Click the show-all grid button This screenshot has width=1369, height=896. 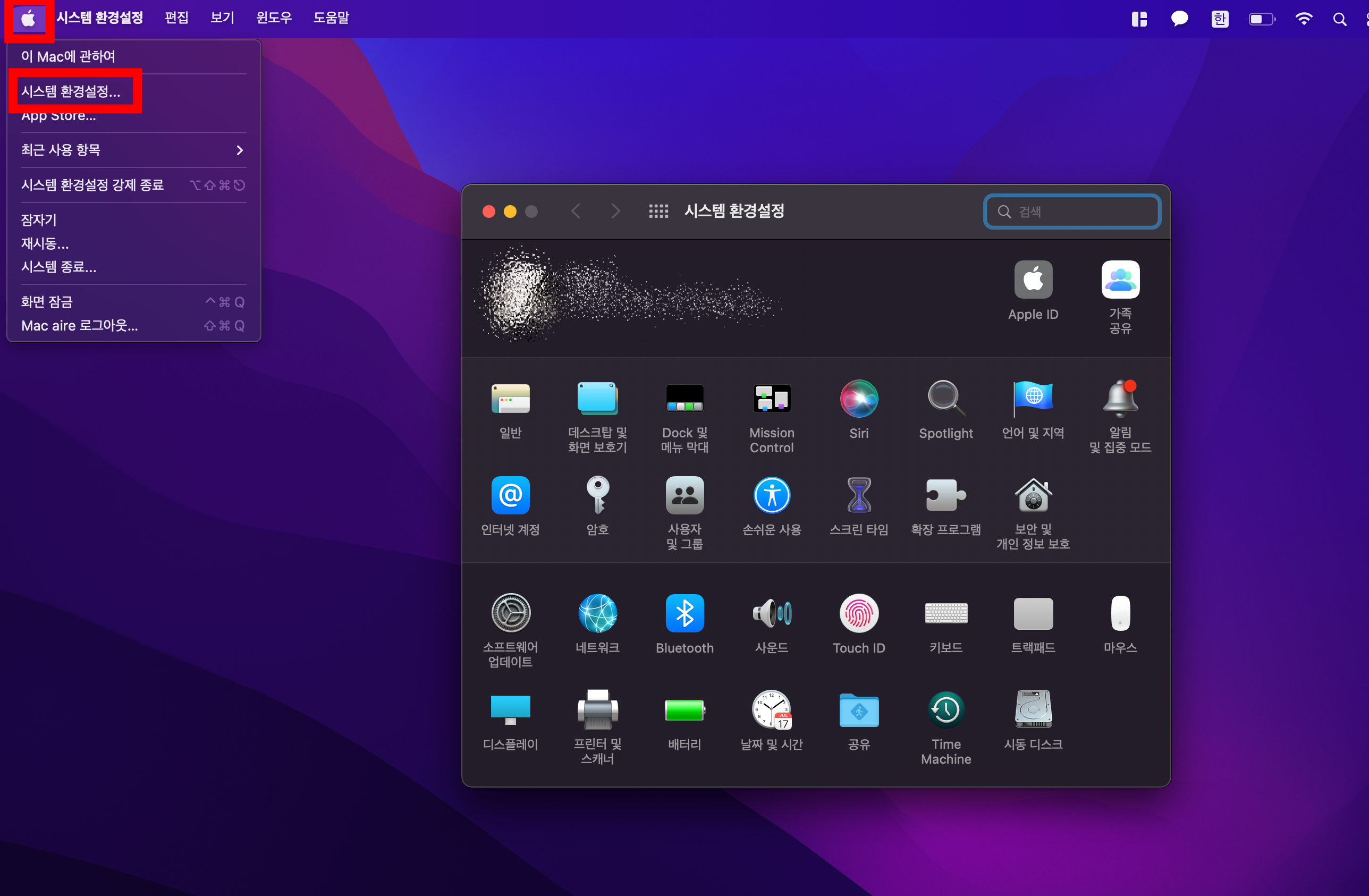point(658,212)
